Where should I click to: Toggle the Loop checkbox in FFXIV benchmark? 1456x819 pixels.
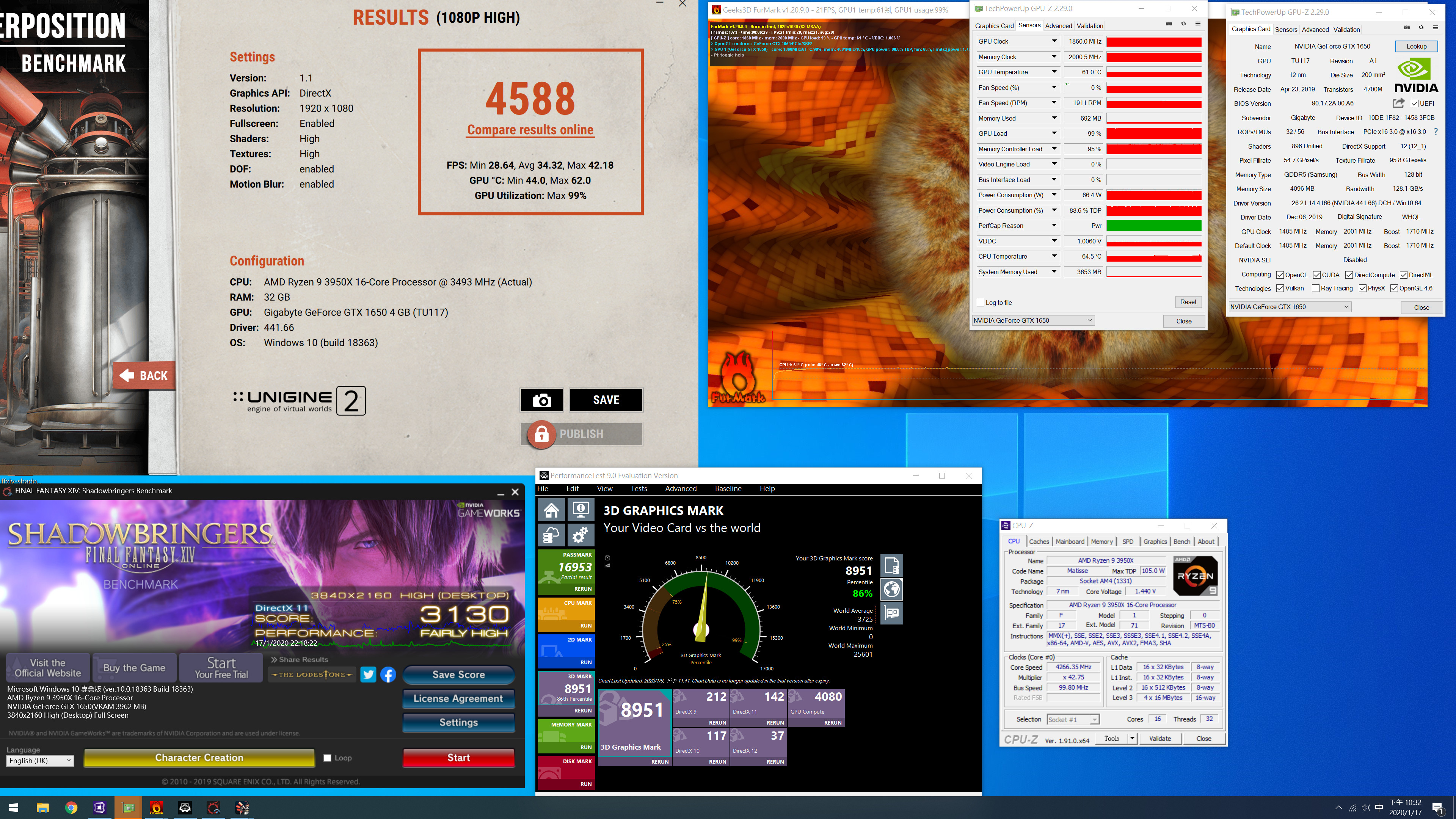tap(327, 758)
